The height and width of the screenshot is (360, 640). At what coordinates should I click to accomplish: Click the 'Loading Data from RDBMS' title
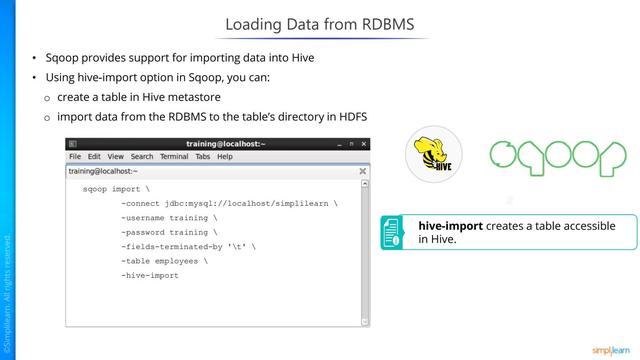(x=320, y=24)
